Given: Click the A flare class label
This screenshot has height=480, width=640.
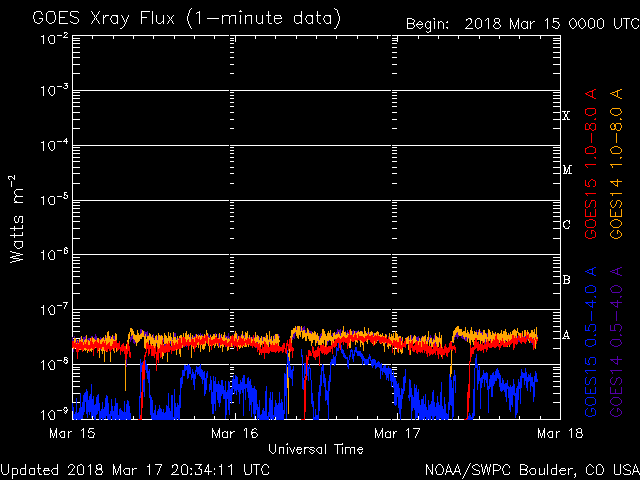Looking at the screenshot, I should (566, 335).
